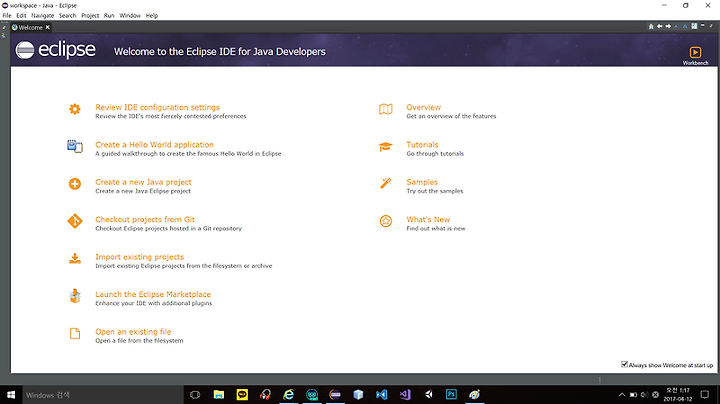Open Unity from the taskbar
720x404 pixels.
pos(428,394)
